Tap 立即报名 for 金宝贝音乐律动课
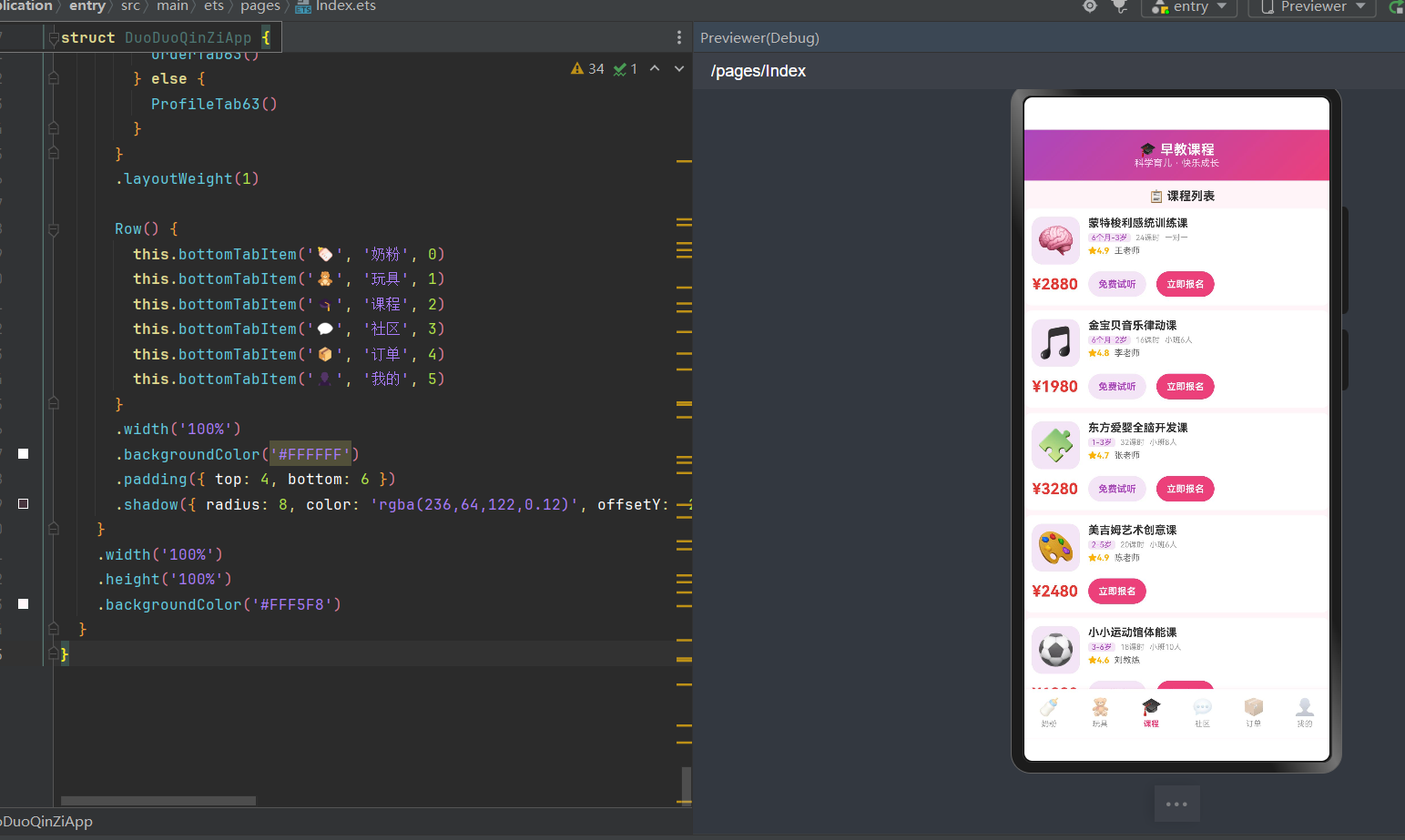This screenshot has height=840, width=1405. coord(1186,387)
